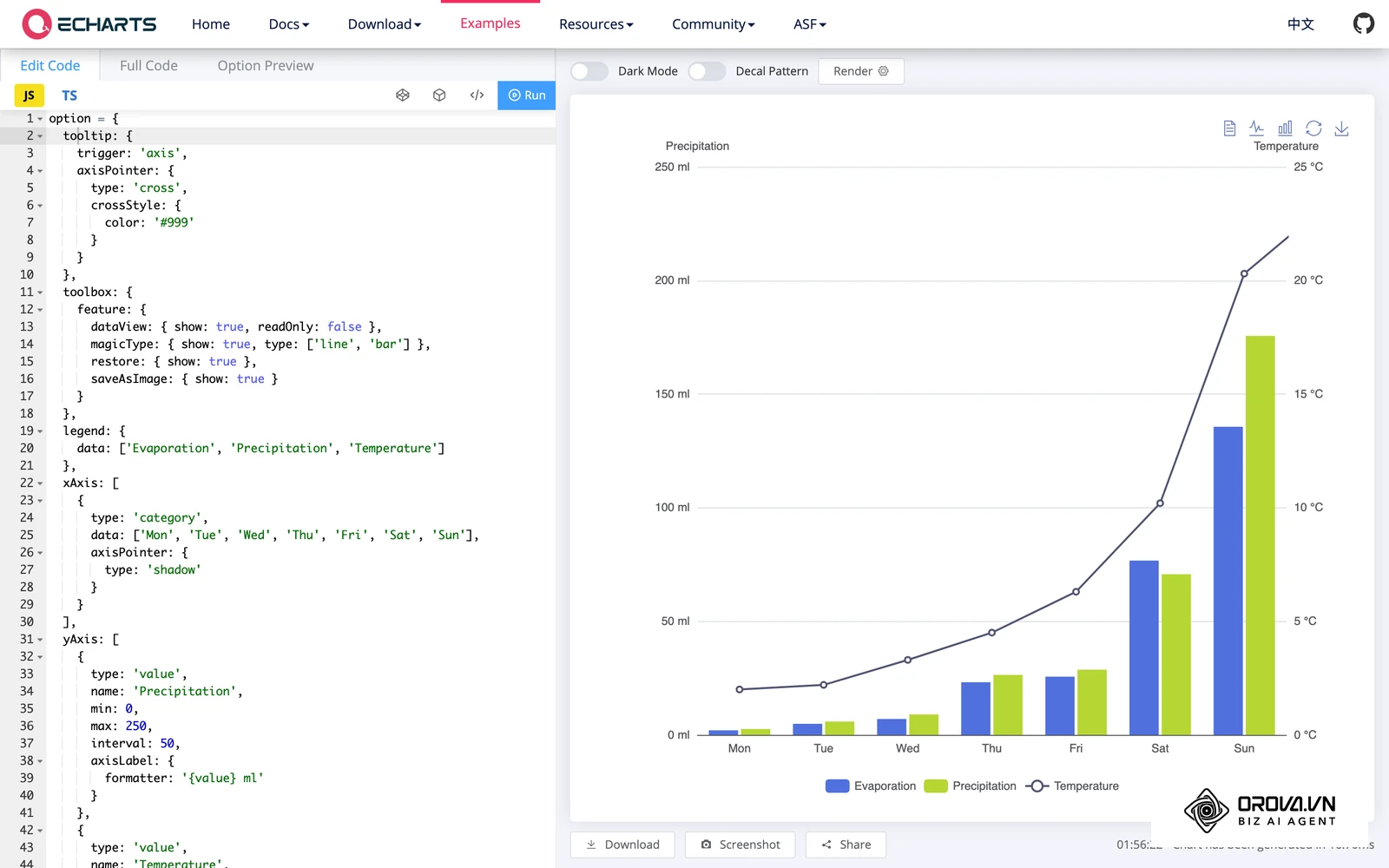Expand the Community dropdown
The width and height of the screenshot is (1389, 868).
pos(714,24)
